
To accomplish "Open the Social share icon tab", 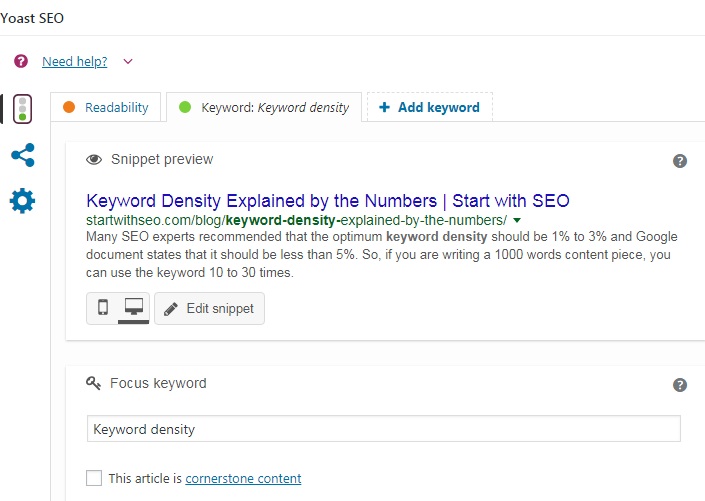I will (23, 155).
